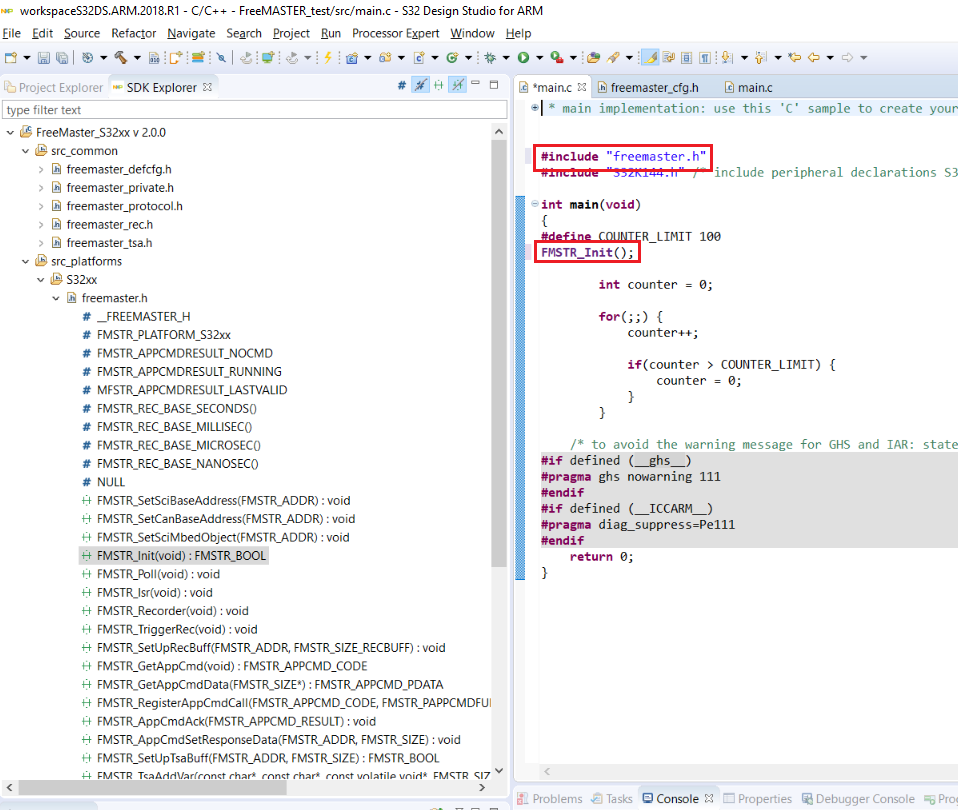Maximize the SDK Explorer panel
This screenshot has width=958, height=810.
(x=494, y=85)
